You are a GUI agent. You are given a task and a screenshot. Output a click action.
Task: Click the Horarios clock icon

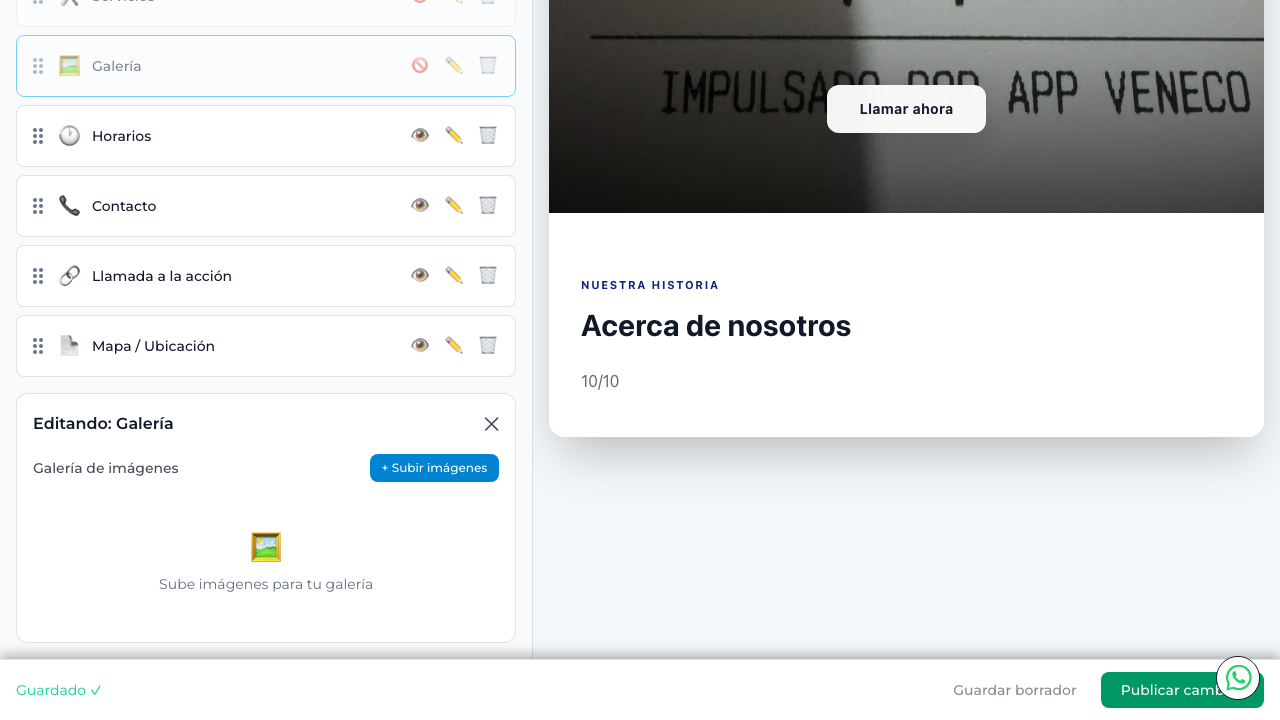[x=69, y=136]
